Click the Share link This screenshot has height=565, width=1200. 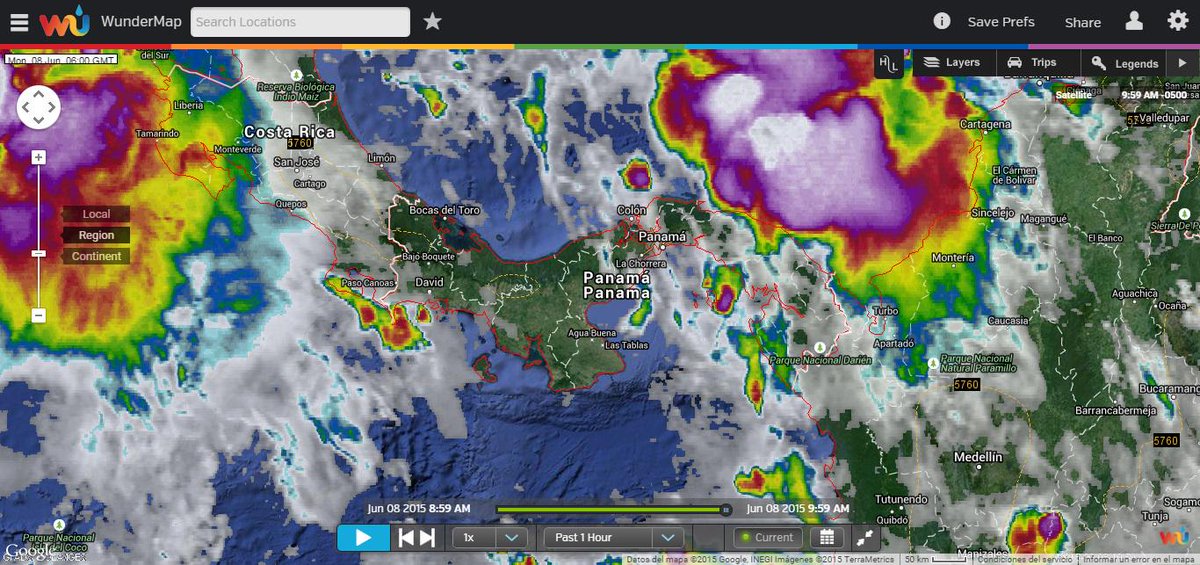pyautogui.click(x=1082, y=22)
